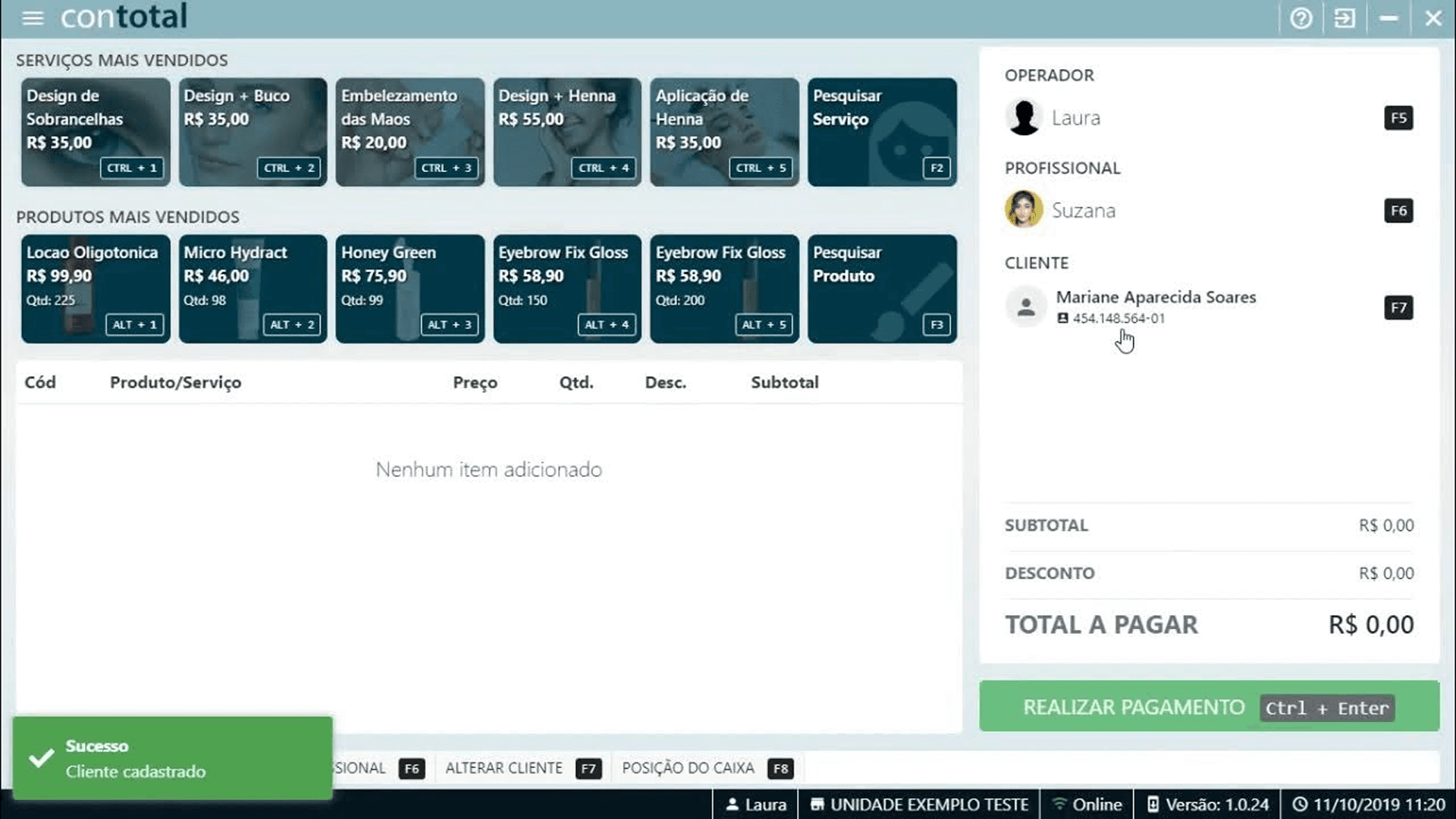Click the CTRL + 2 shortcut badge
This screenshot has width=1456, height=819.
point(289,168)
